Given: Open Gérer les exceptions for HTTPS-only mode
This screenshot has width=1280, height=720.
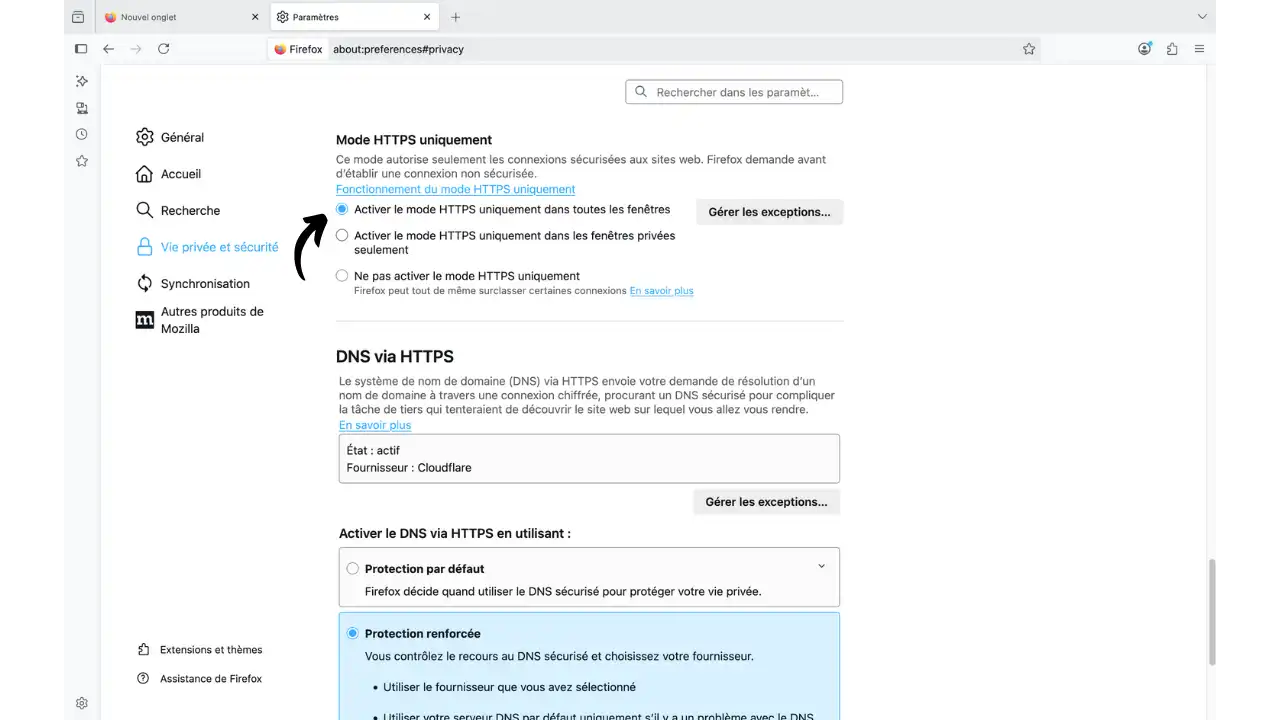Looking at the screenshot, I should pos(769,211).
